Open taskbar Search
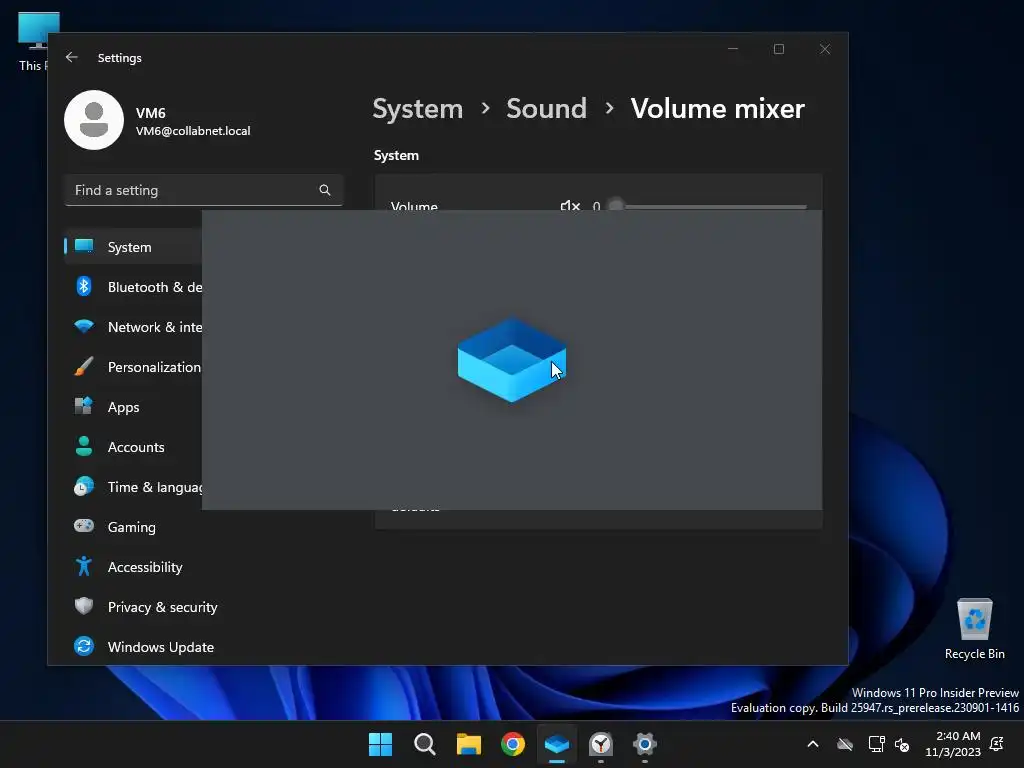 (424, 744)
